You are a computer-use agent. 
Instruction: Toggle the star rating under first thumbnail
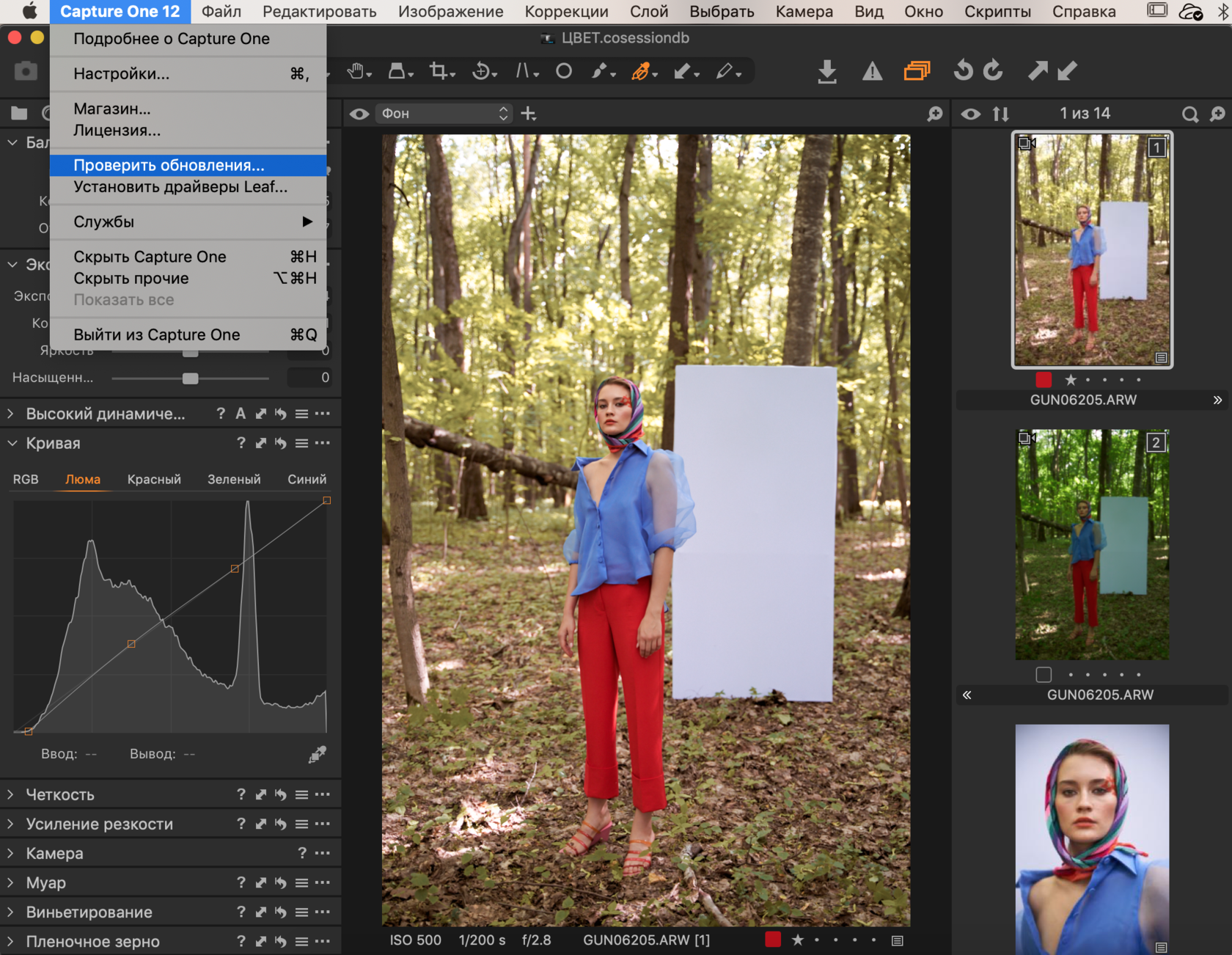tap(1071, 379)
